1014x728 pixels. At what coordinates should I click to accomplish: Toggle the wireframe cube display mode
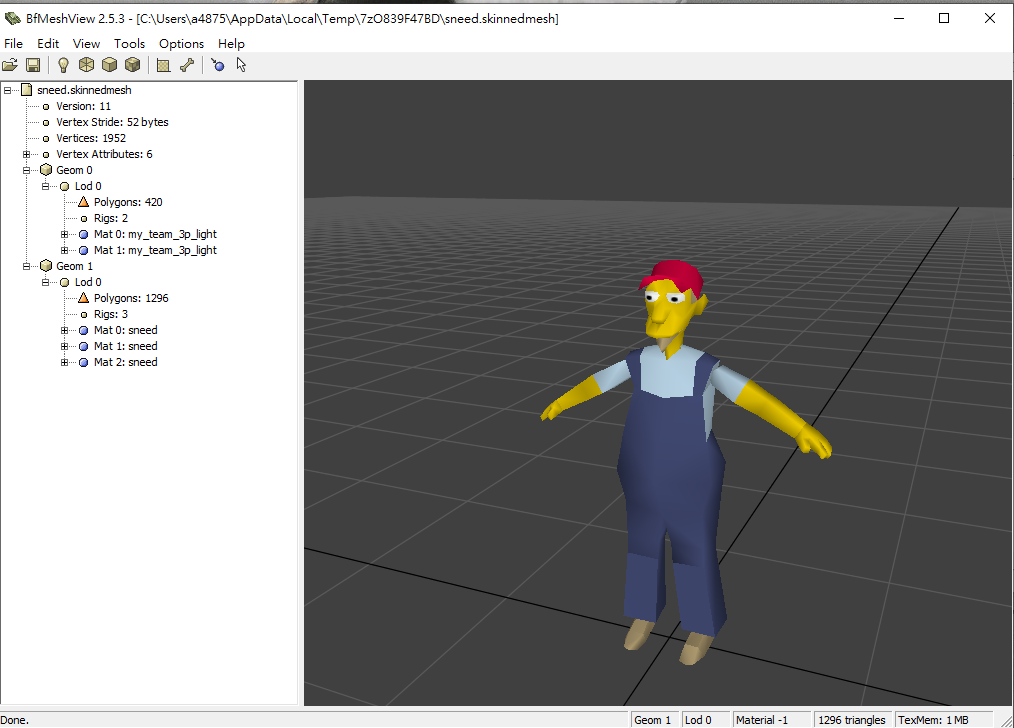pyautogui.click(x=87, y=65)
